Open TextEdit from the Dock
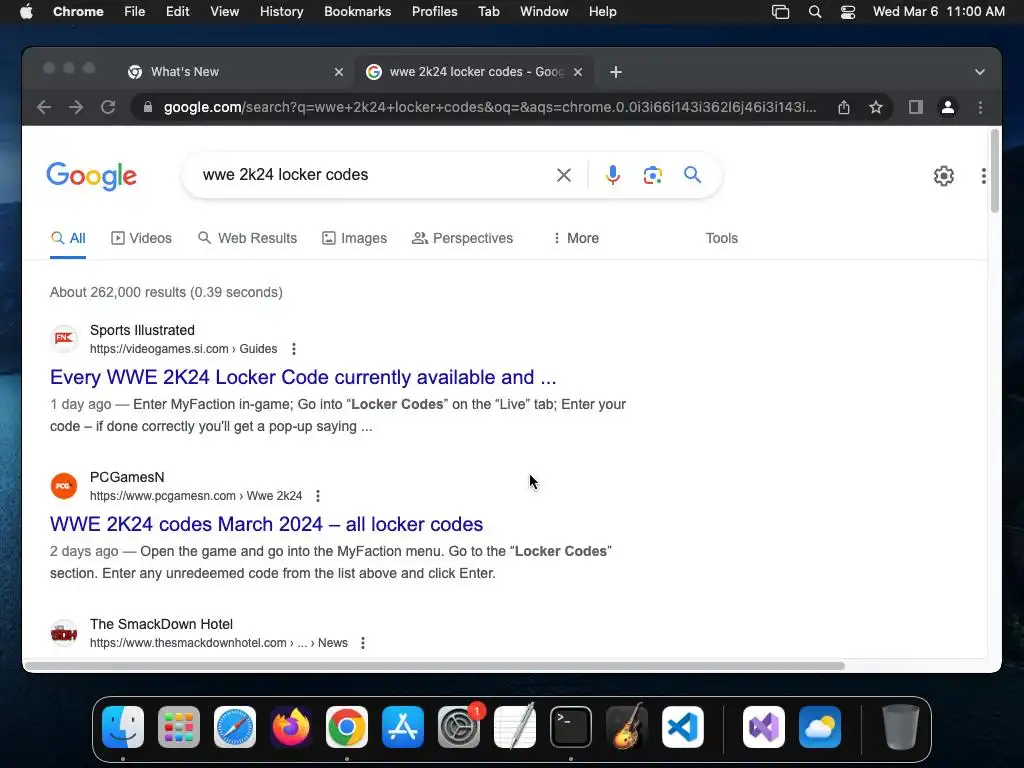1024x768 pixels. (x=515, y=727)
